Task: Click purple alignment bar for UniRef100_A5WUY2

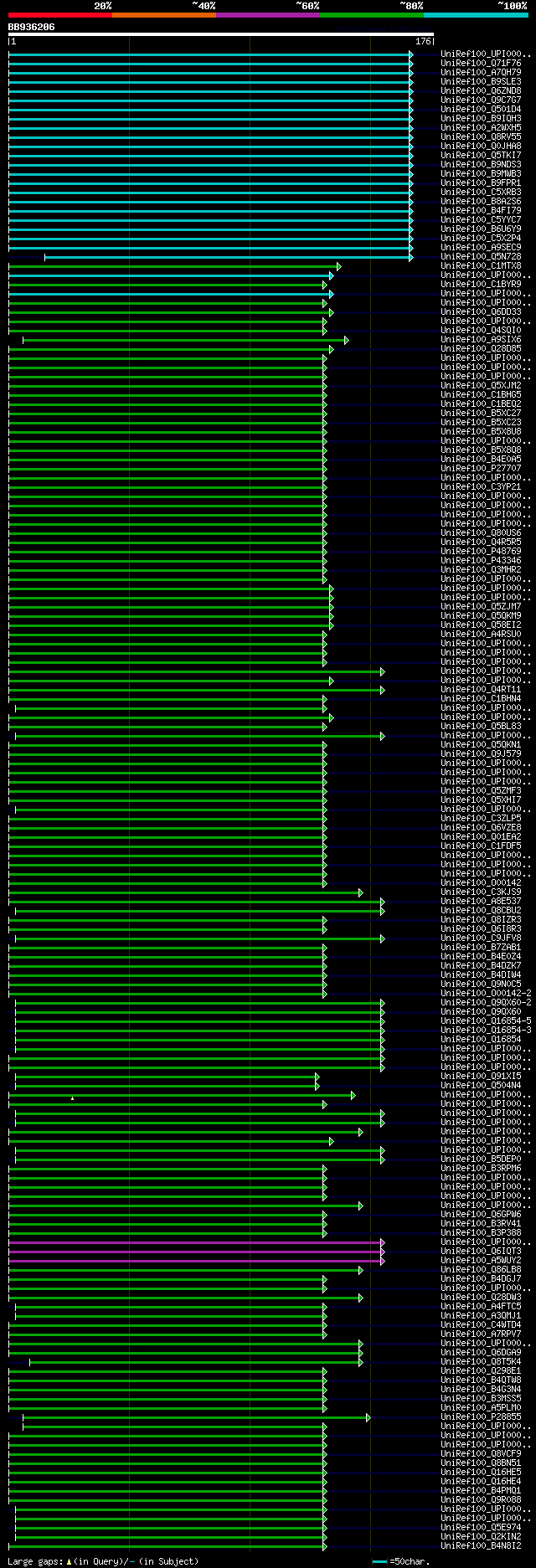Action: coord(196,1261)
